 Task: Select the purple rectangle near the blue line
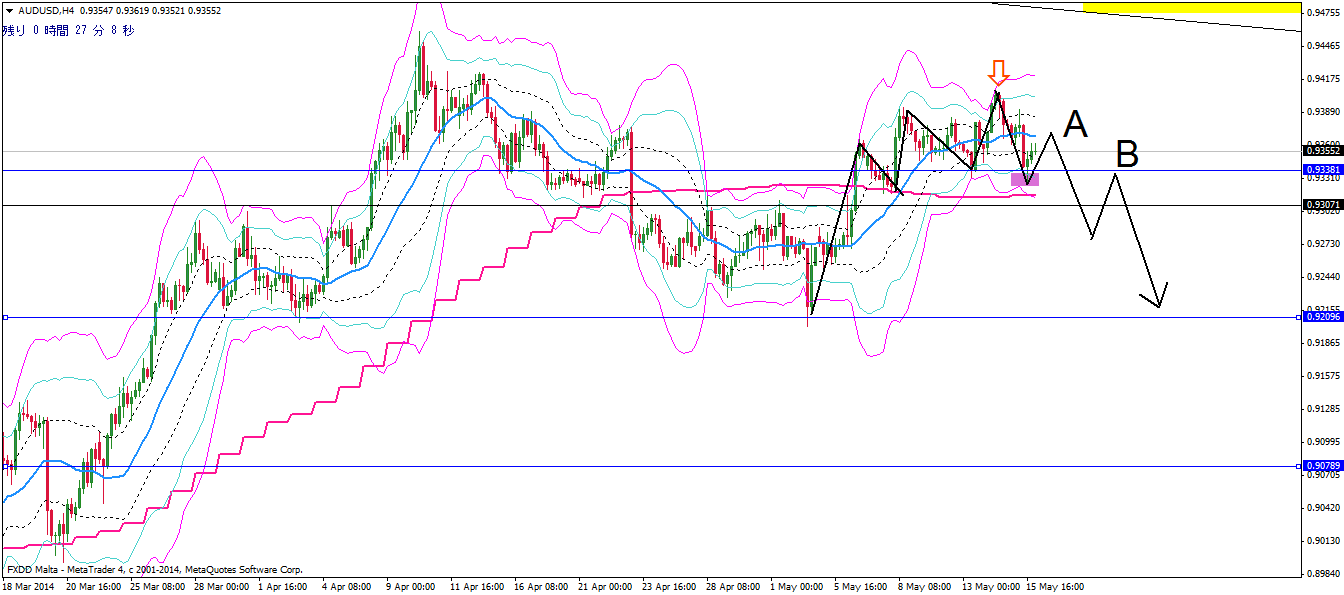(x=1026, y=179)
